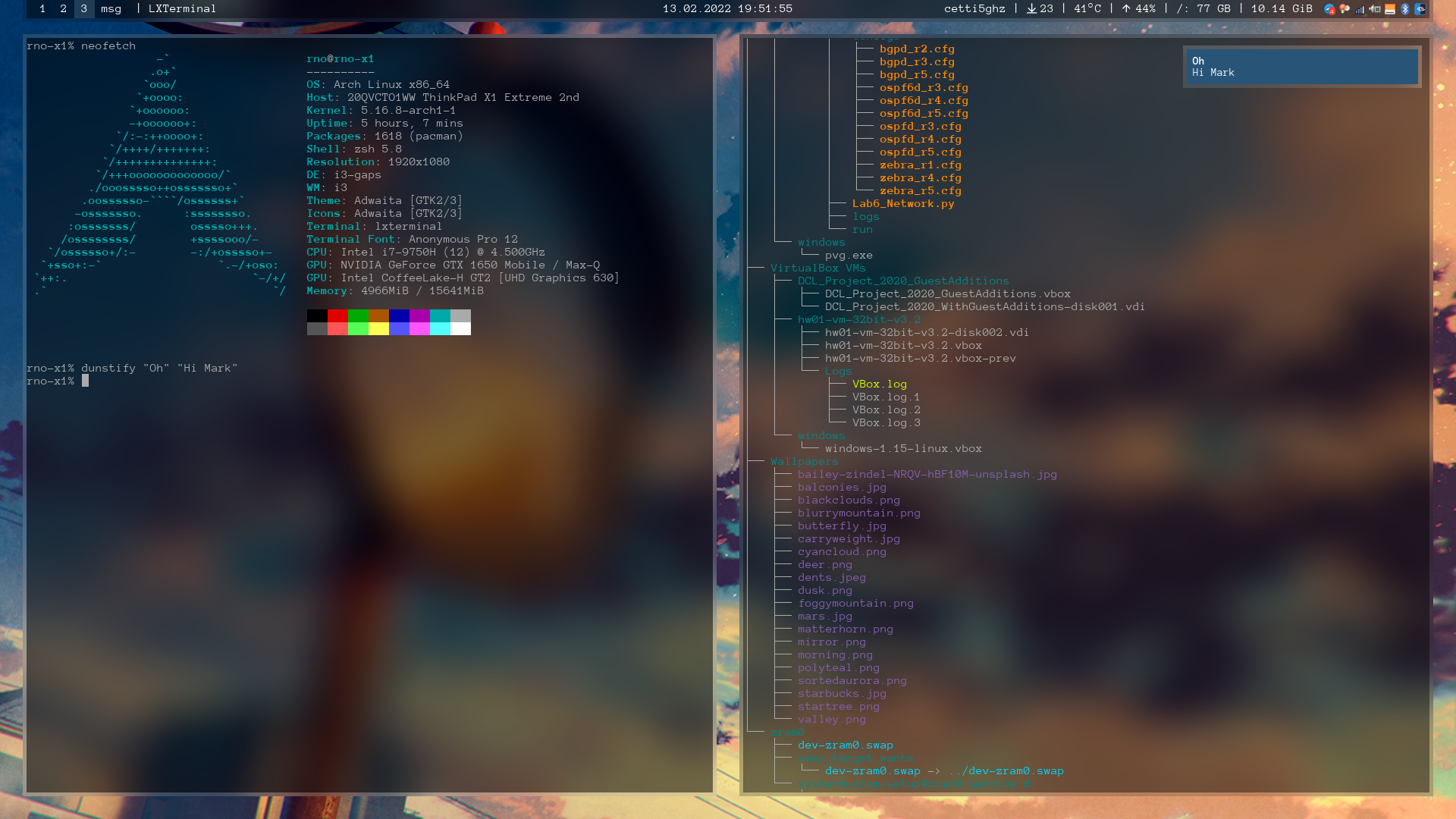This screenshot has height=819, width=1456.
Task: Dismiss the "Oh Hi Mark" notification
Action: point(1301,67)
